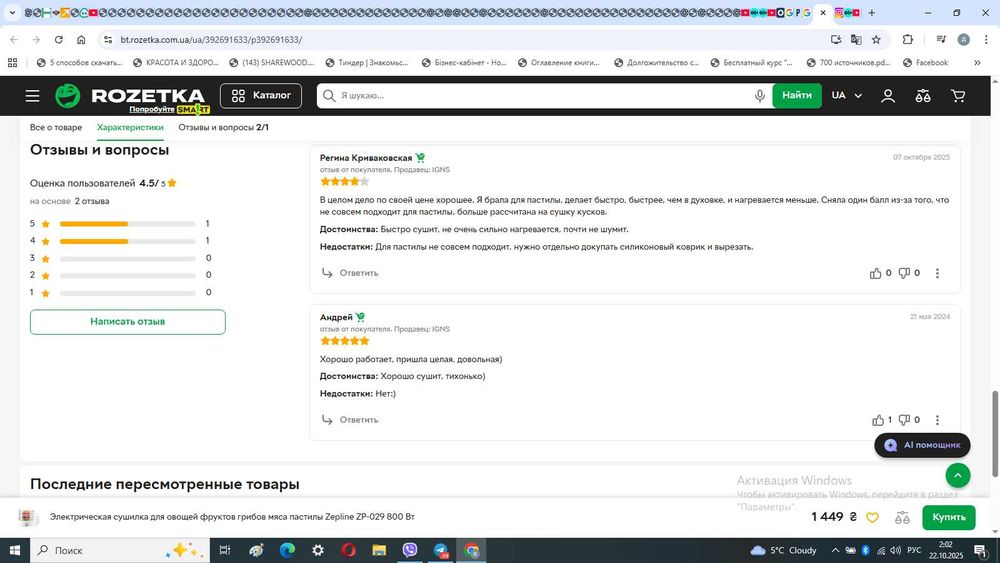The height and width of the screenshot is (563, 1000).
Task: Open three-dot options on Андрей's review
Action: coord(937,420)
